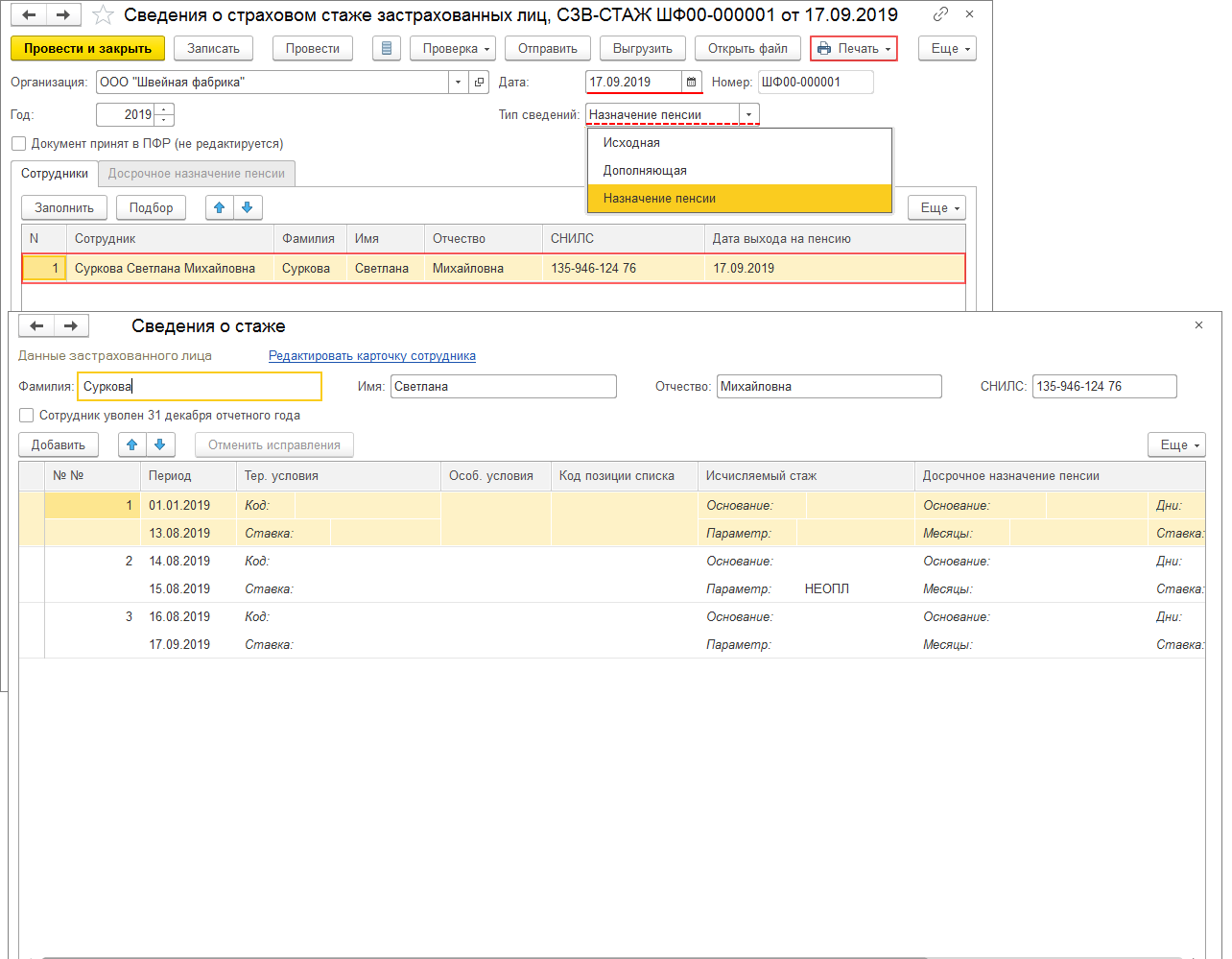Screen dimensions: 1232x959
Task: Toggle 'Документ принят в ПФР' checkbox
Action: point(19,144)
